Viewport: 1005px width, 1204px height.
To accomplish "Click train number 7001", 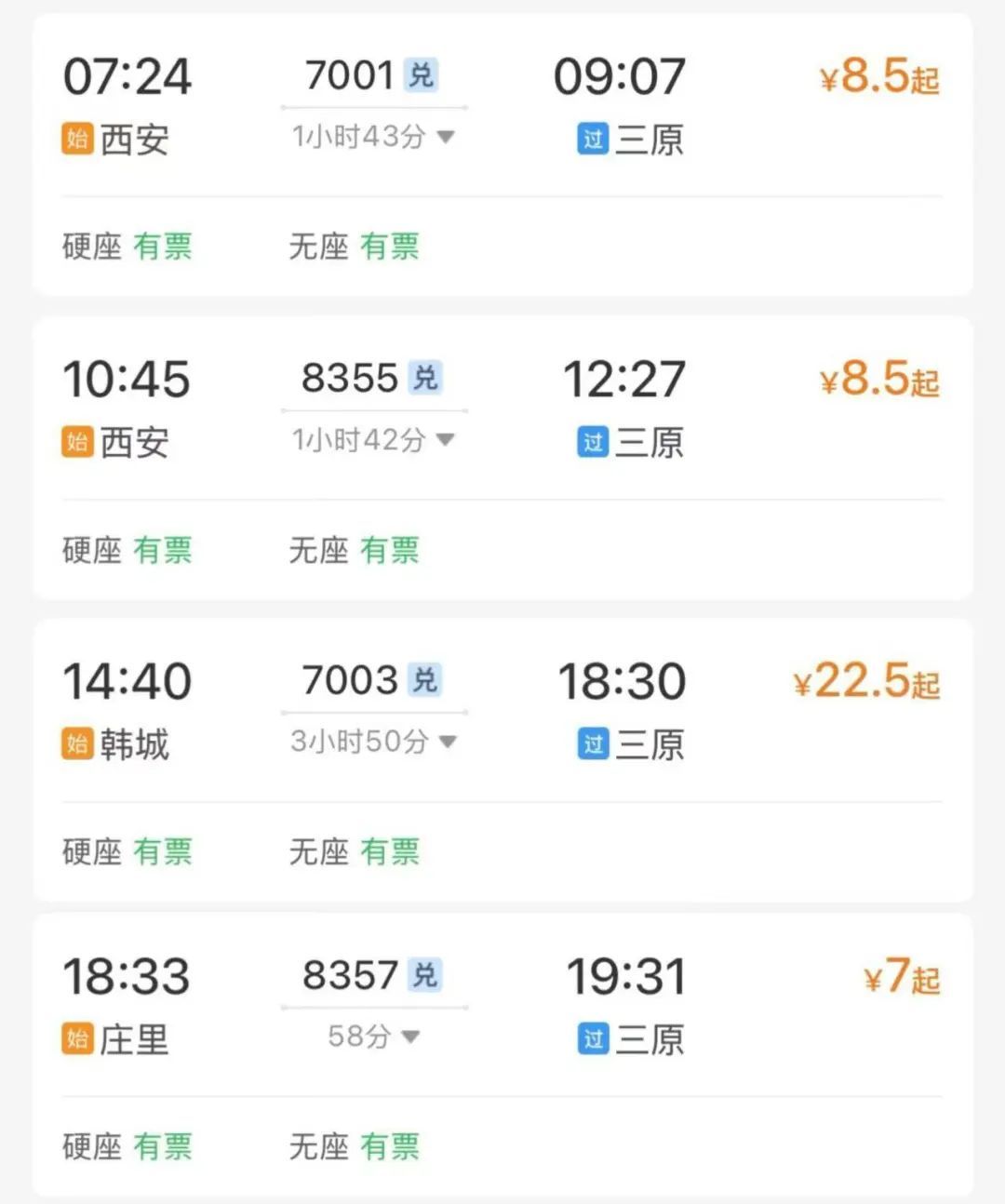I will (x=350, y=75).
